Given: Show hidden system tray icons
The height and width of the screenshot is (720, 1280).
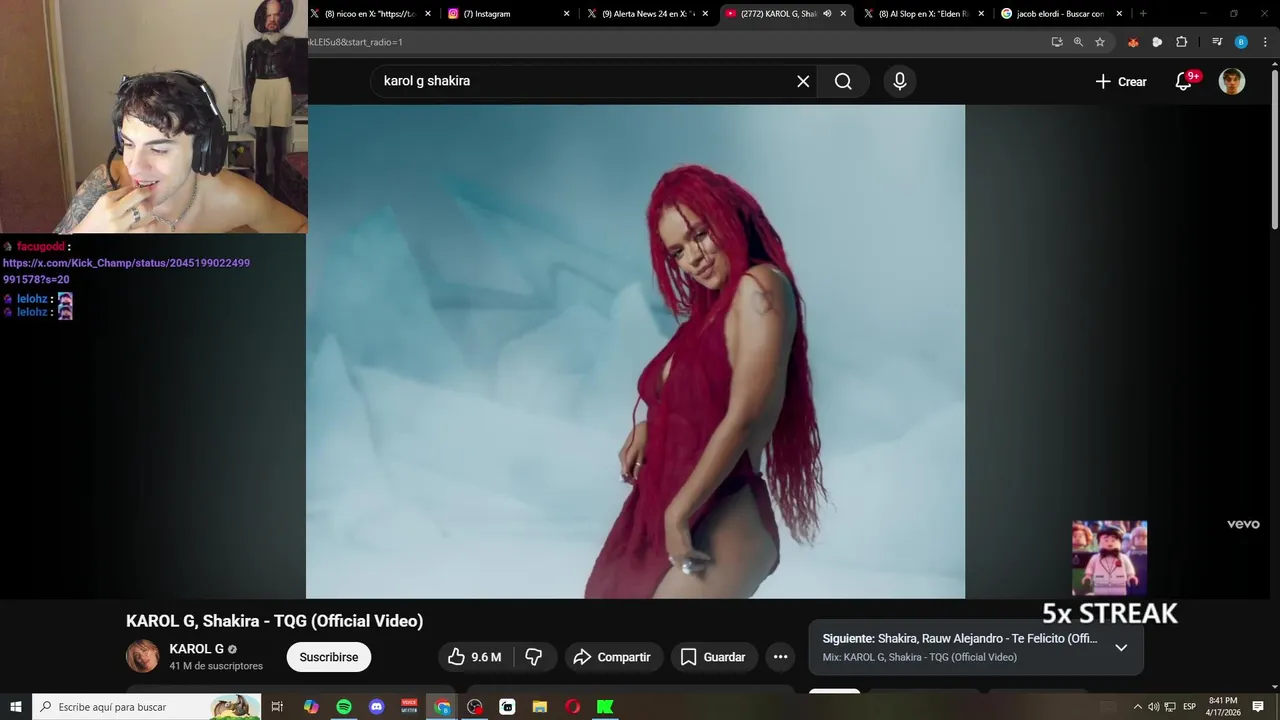Looking at the screenshot, I should 1137,707.
